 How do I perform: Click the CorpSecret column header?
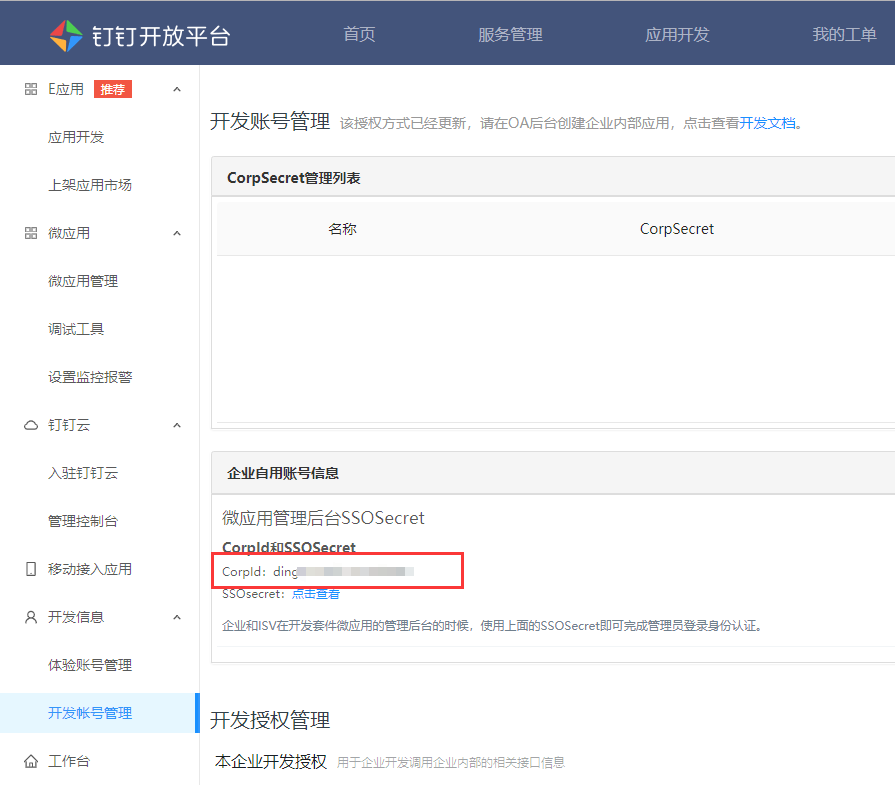pos(677,229)
